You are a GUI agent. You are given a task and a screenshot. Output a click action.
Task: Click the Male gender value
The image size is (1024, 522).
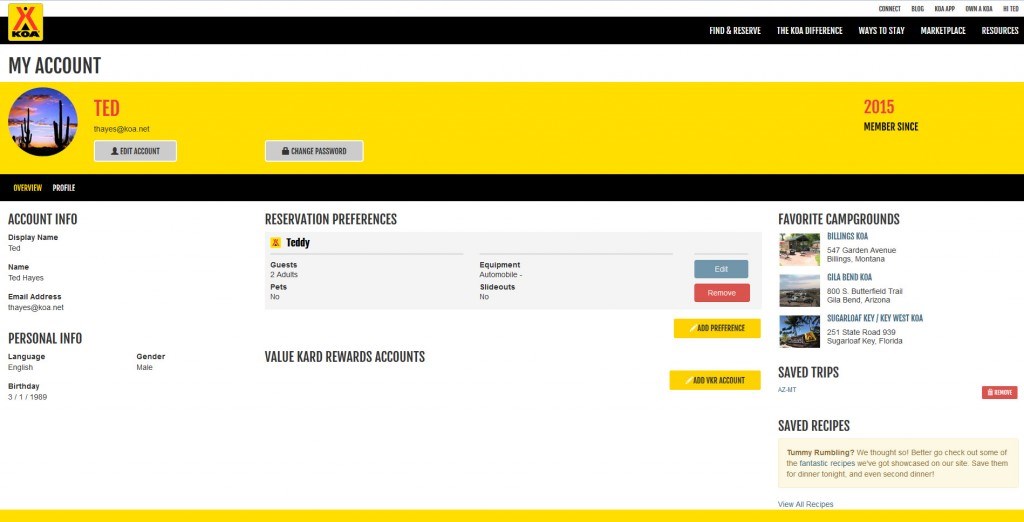click(x=144, y=368)
